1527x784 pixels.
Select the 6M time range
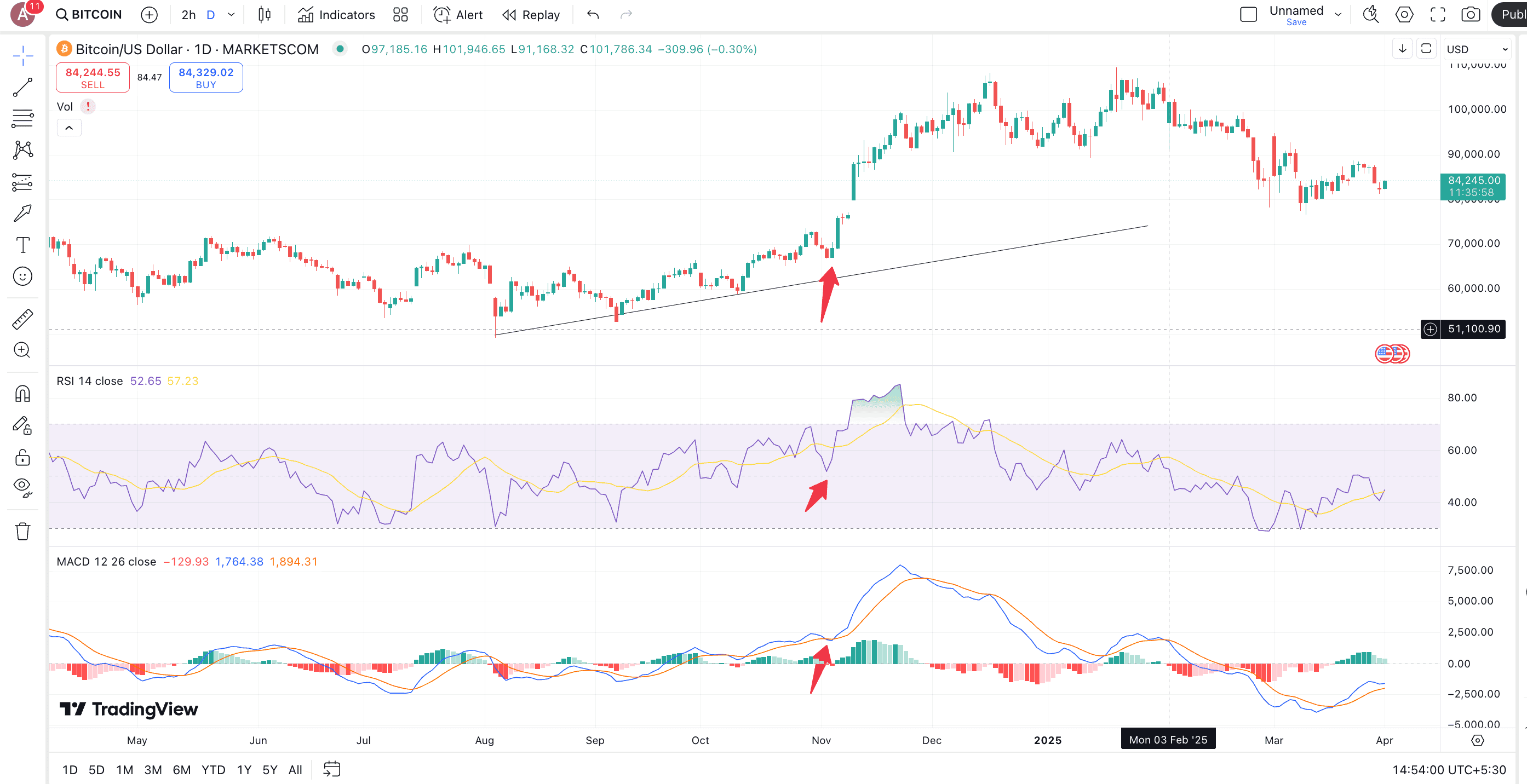tap(181, 770)
